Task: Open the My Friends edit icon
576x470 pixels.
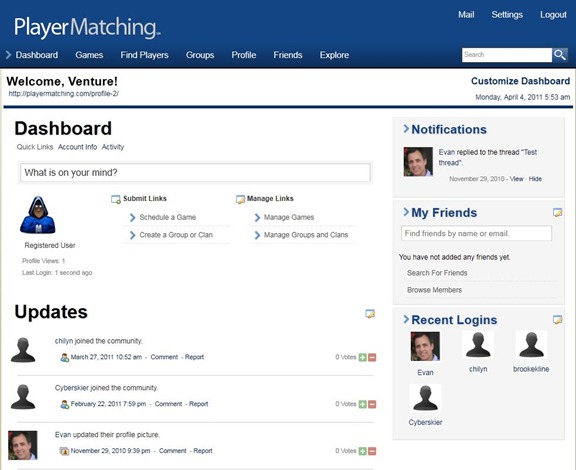Action: pos(558,212)
